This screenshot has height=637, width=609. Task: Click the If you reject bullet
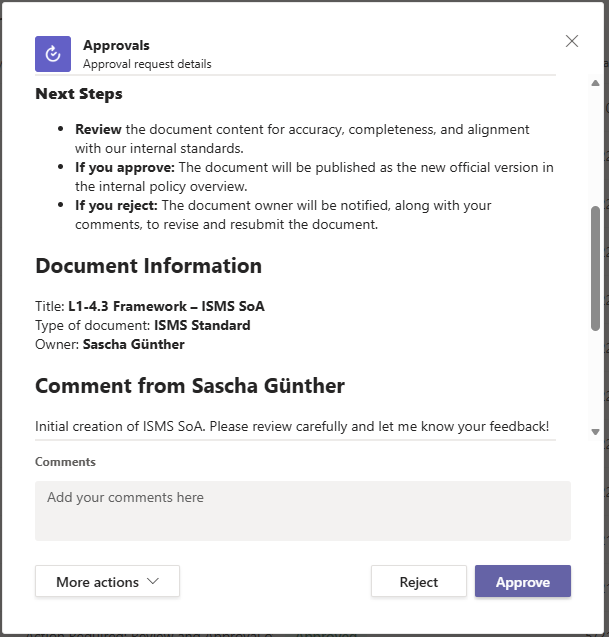pyautogui.click(x=283, y=215)
